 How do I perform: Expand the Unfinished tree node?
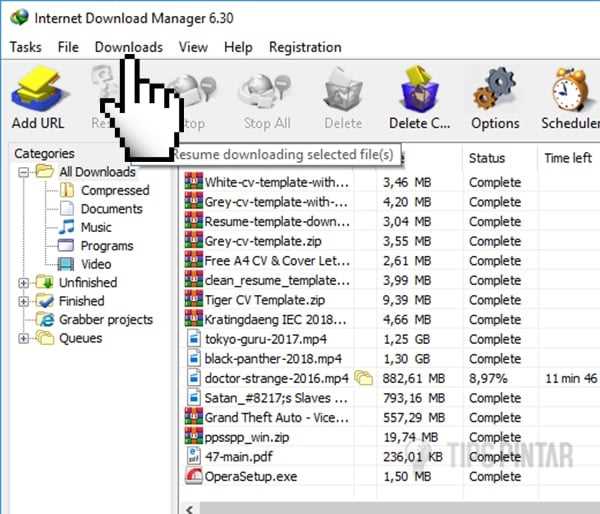coord(23,283)
